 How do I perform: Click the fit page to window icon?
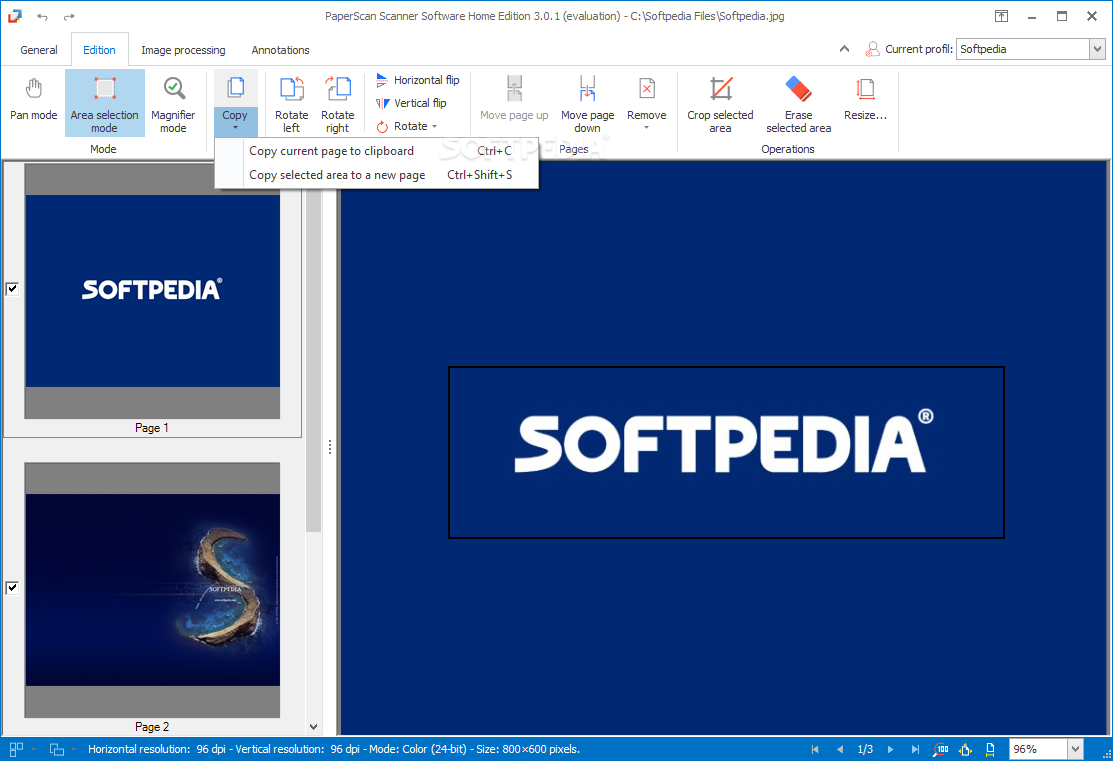click(965, 749)
